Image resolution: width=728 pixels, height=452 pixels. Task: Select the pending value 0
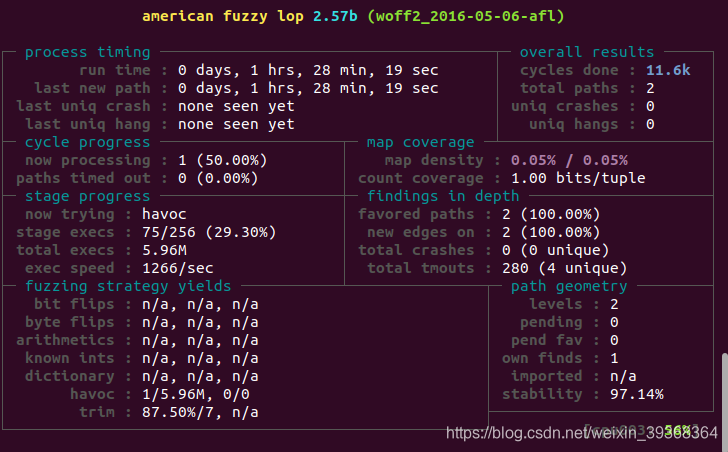click(x=614, y=323)
